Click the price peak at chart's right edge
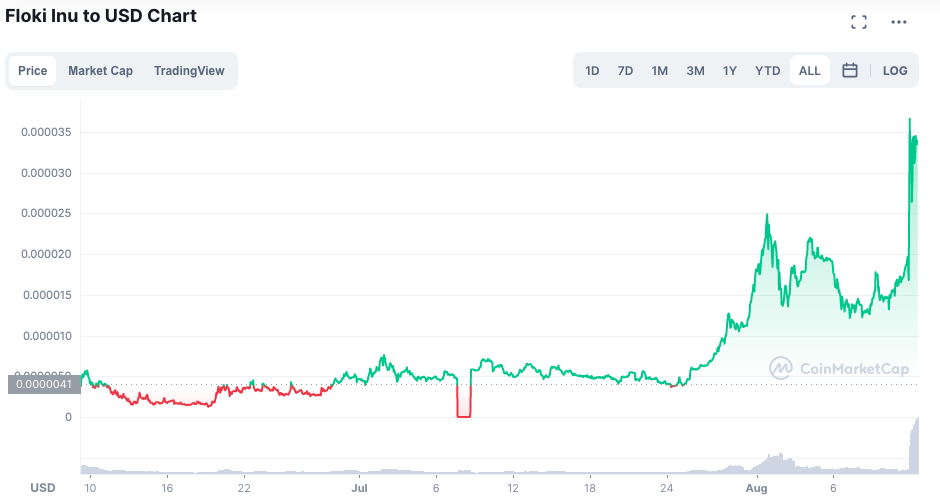The height and width of the screenshot is (496, 940). point(909,119)
